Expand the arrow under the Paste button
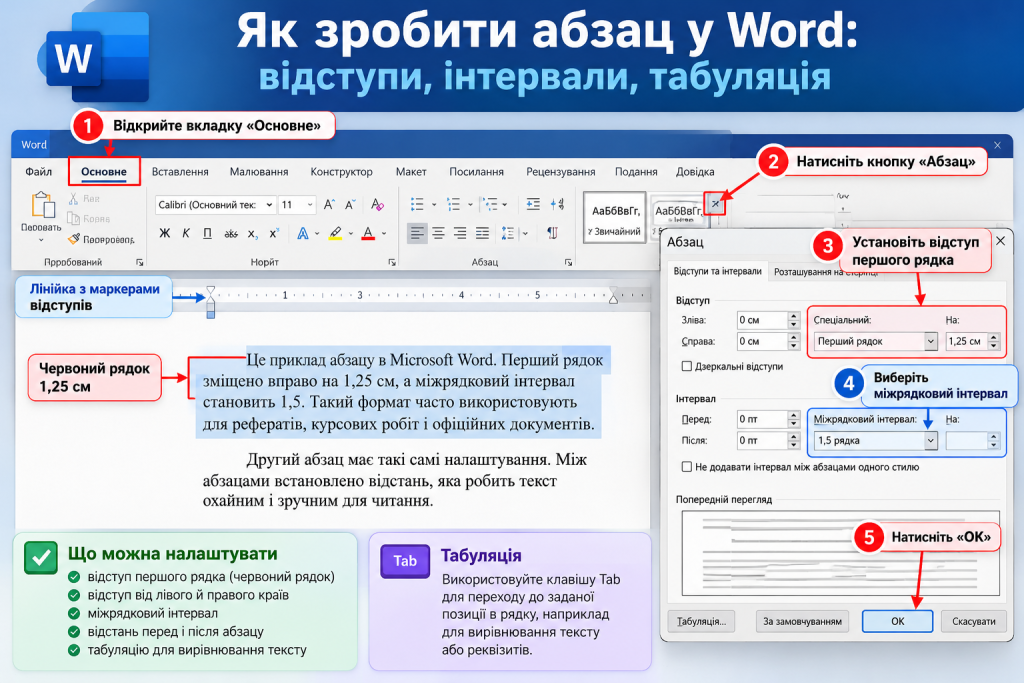1024x683 pixels. 41,240
